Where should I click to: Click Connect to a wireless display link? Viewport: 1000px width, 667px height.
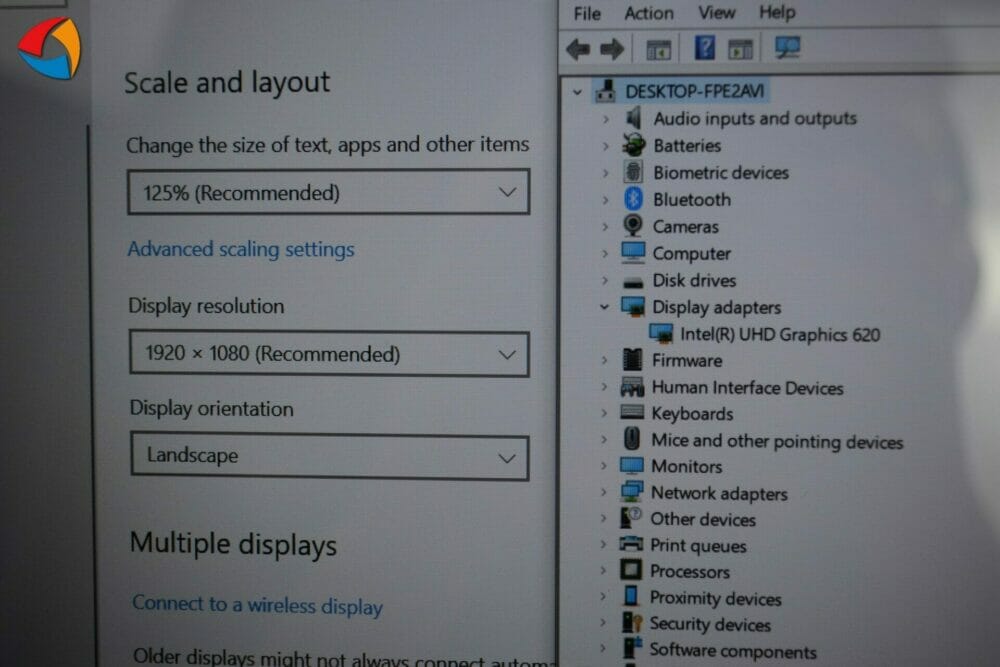(258, 605)
